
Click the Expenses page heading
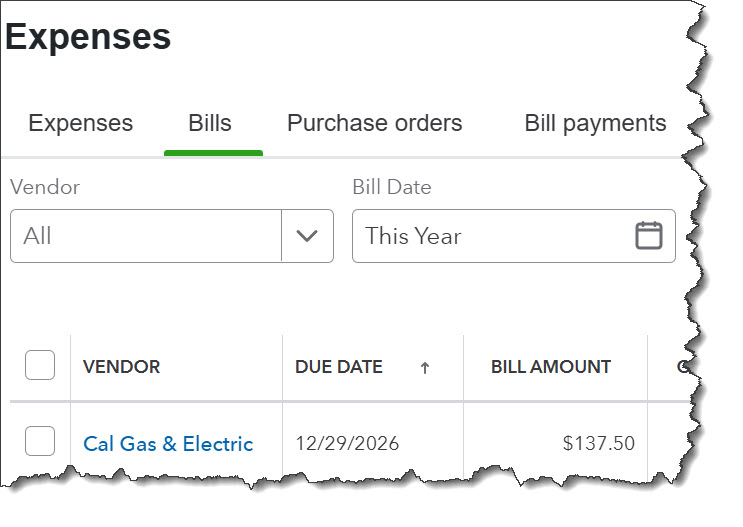pos(88,37)
